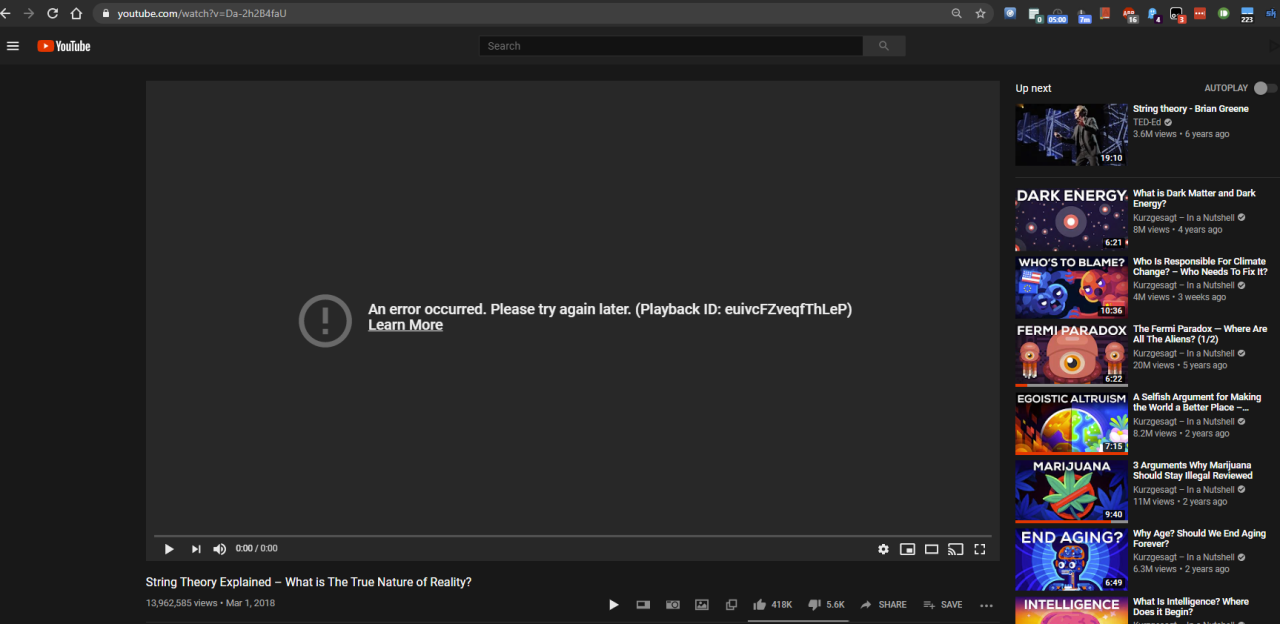Open the extension with 7m badge
This screenshot has height=624, width=1280.
pos(1082,14)
